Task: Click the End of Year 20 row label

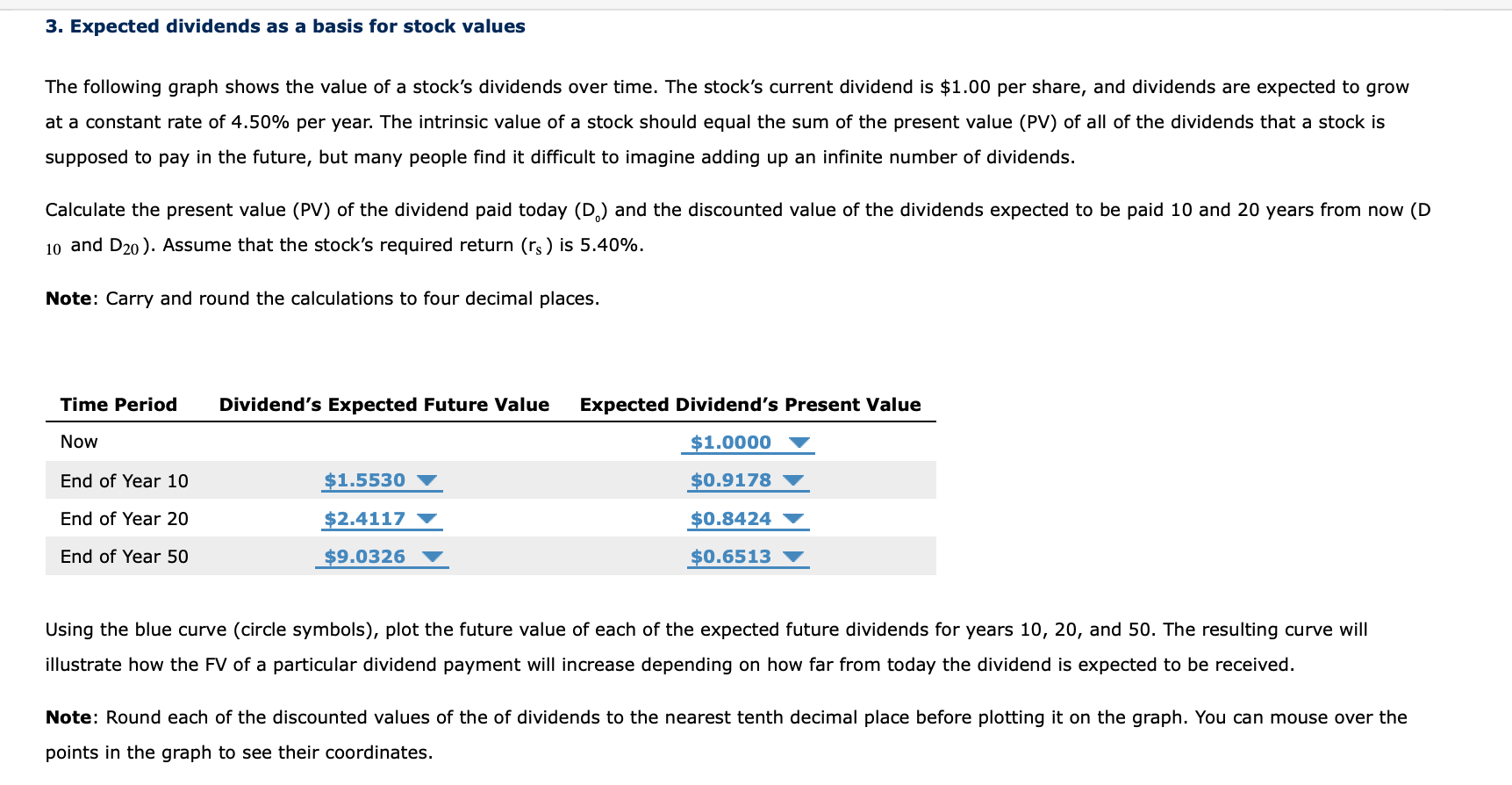Action: pos(124,518)
